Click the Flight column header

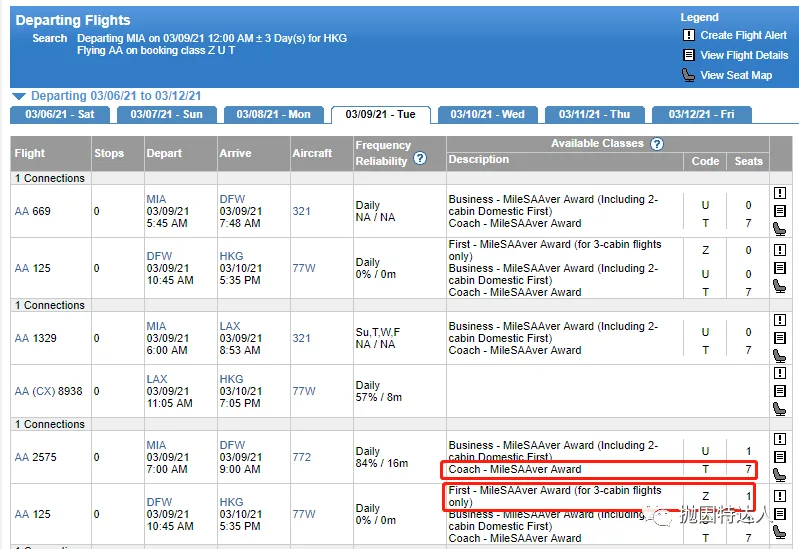pos(30,153)
